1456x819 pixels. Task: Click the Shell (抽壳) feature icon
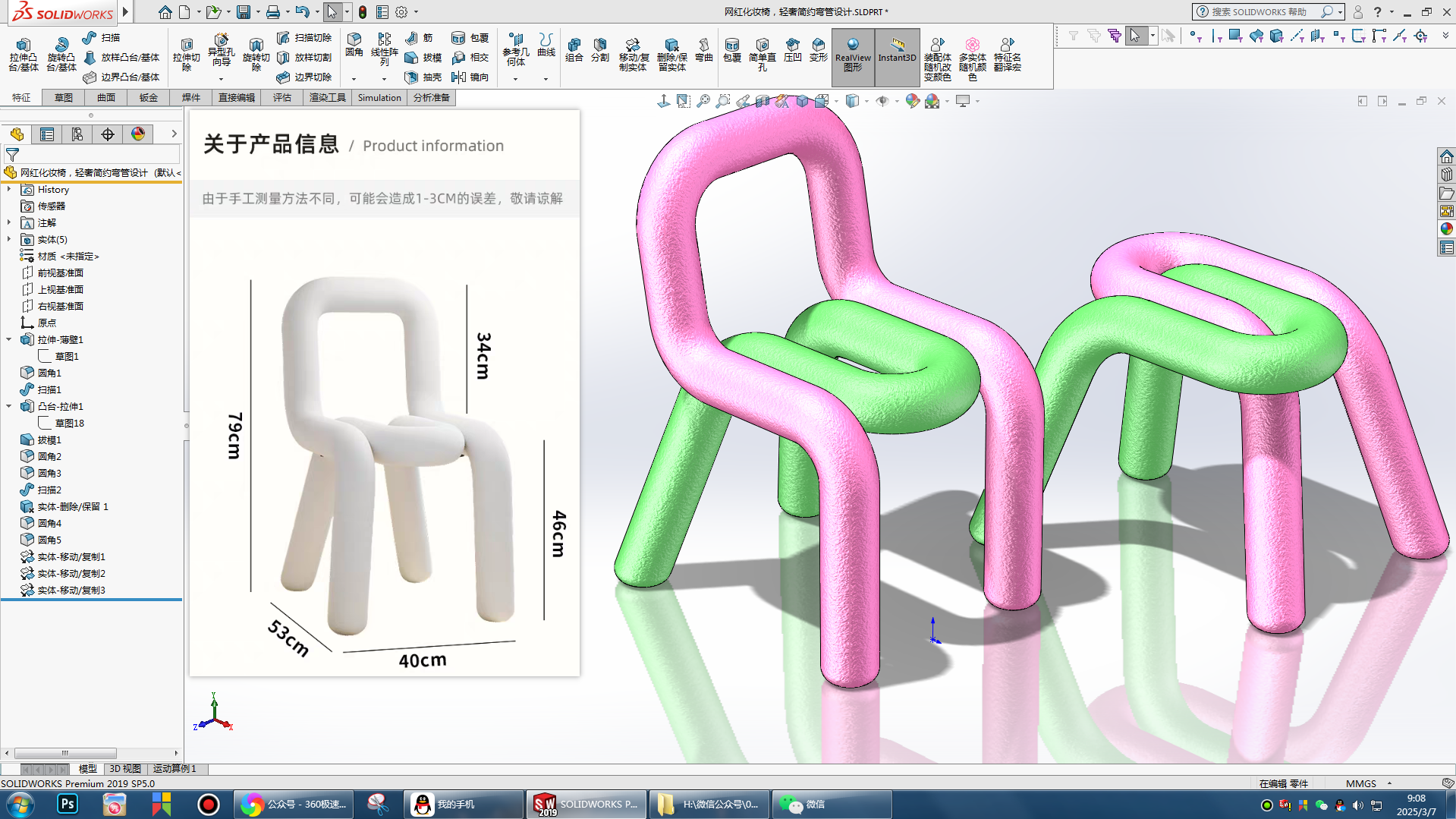tap(423, 77)
